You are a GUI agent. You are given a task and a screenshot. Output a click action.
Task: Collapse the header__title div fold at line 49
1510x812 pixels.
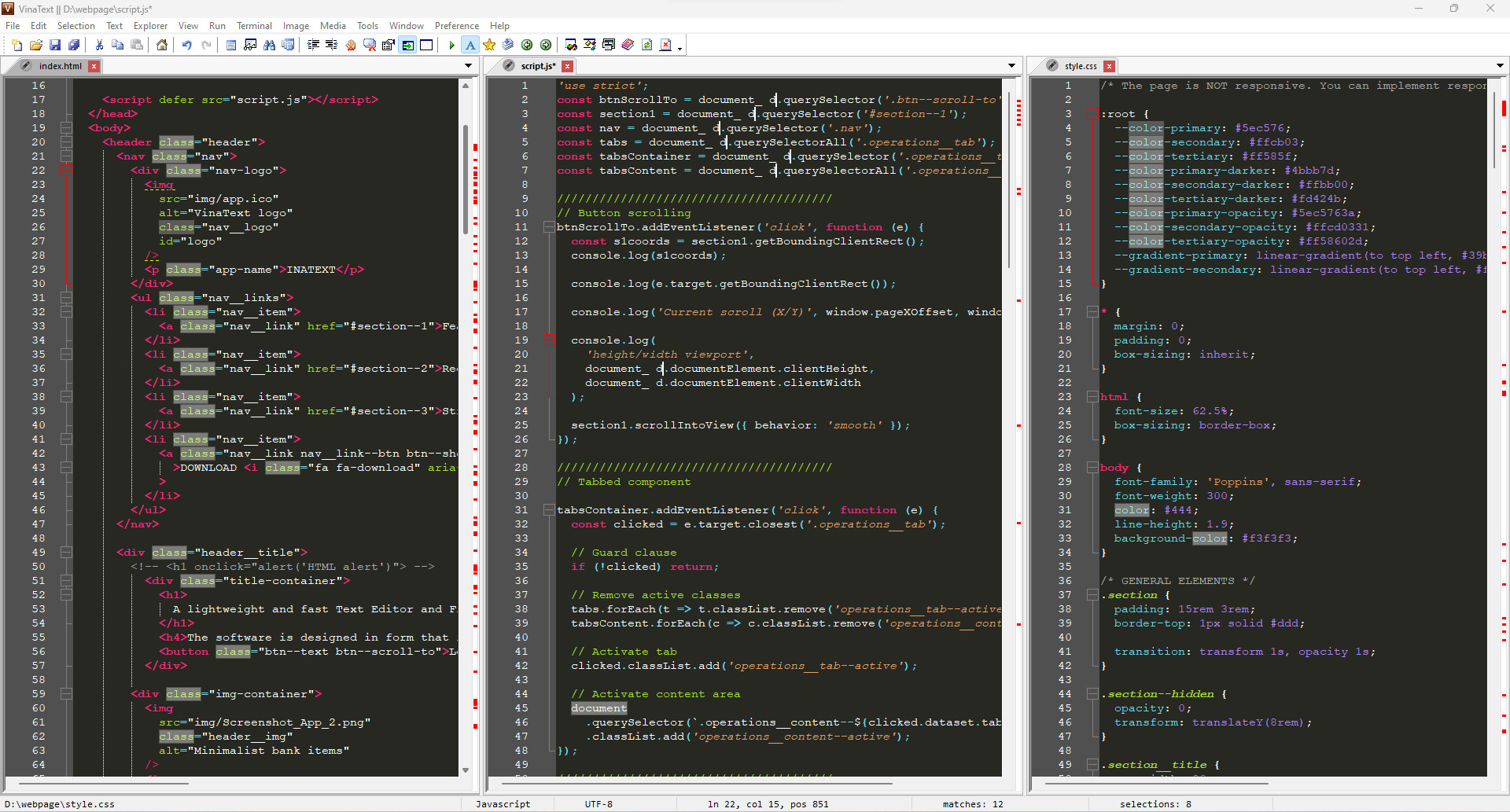67,553
